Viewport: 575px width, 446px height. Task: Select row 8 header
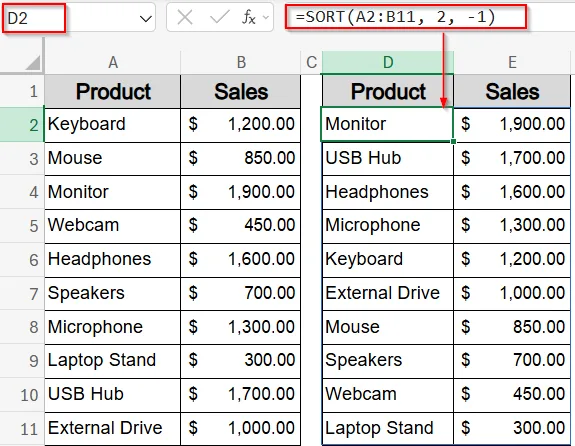(22, 327)
